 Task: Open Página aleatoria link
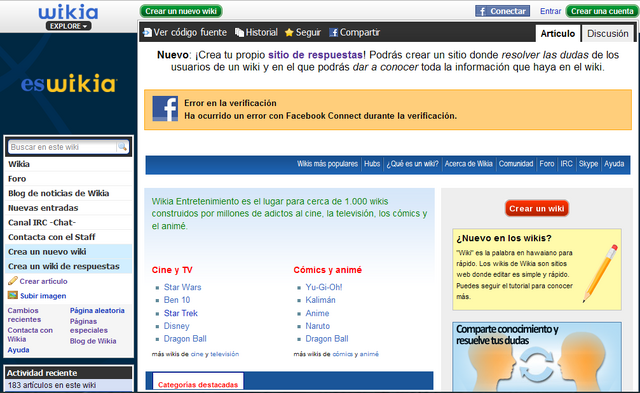[x=97, y=311]
